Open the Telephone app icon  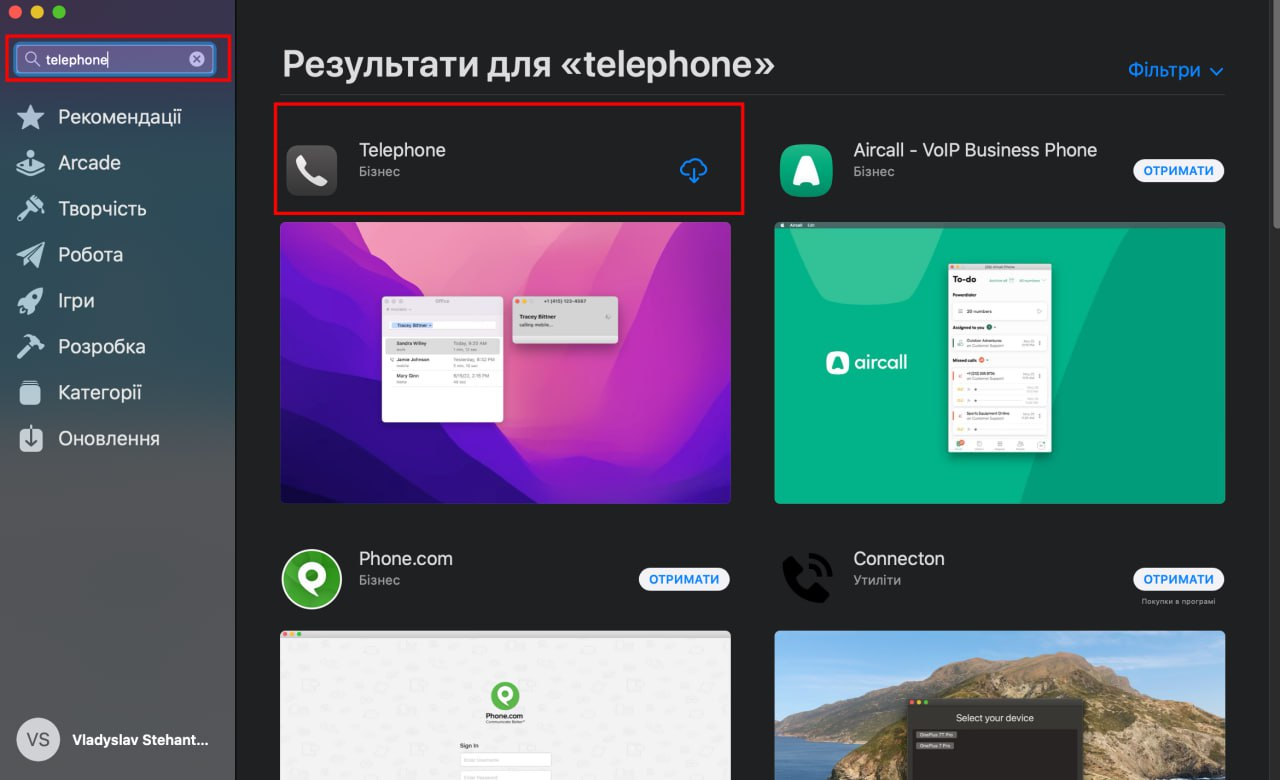[x=312, y=170]
